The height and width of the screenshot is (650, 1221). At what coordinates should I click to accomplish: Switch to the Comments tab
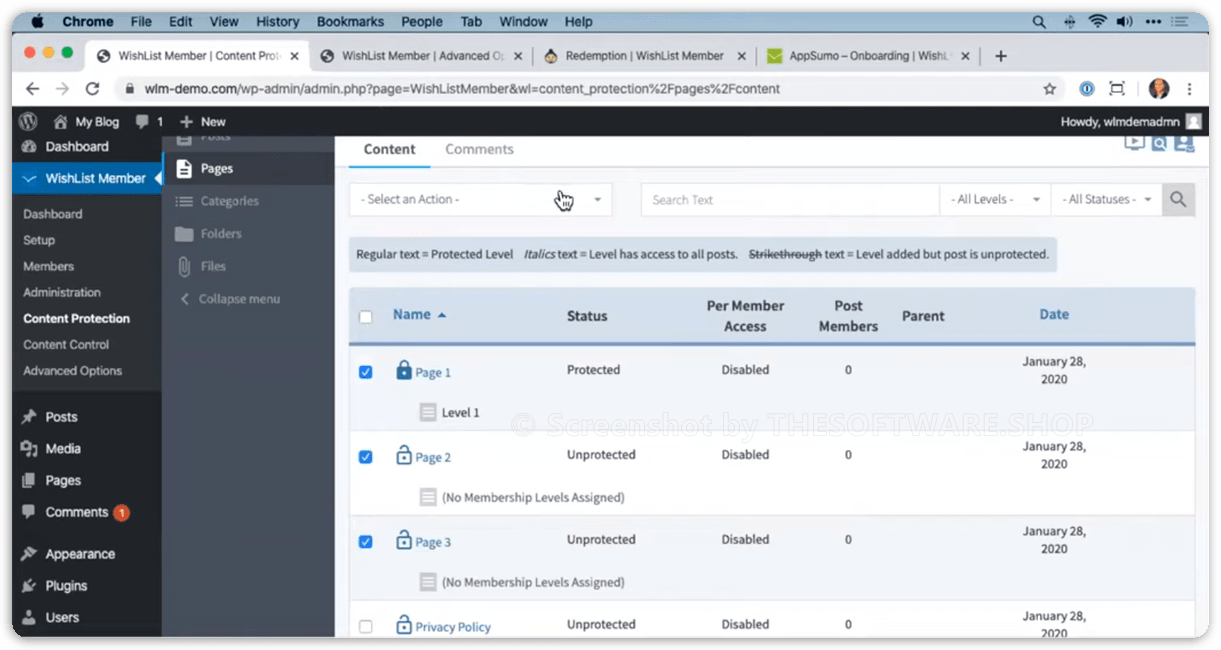479,149
